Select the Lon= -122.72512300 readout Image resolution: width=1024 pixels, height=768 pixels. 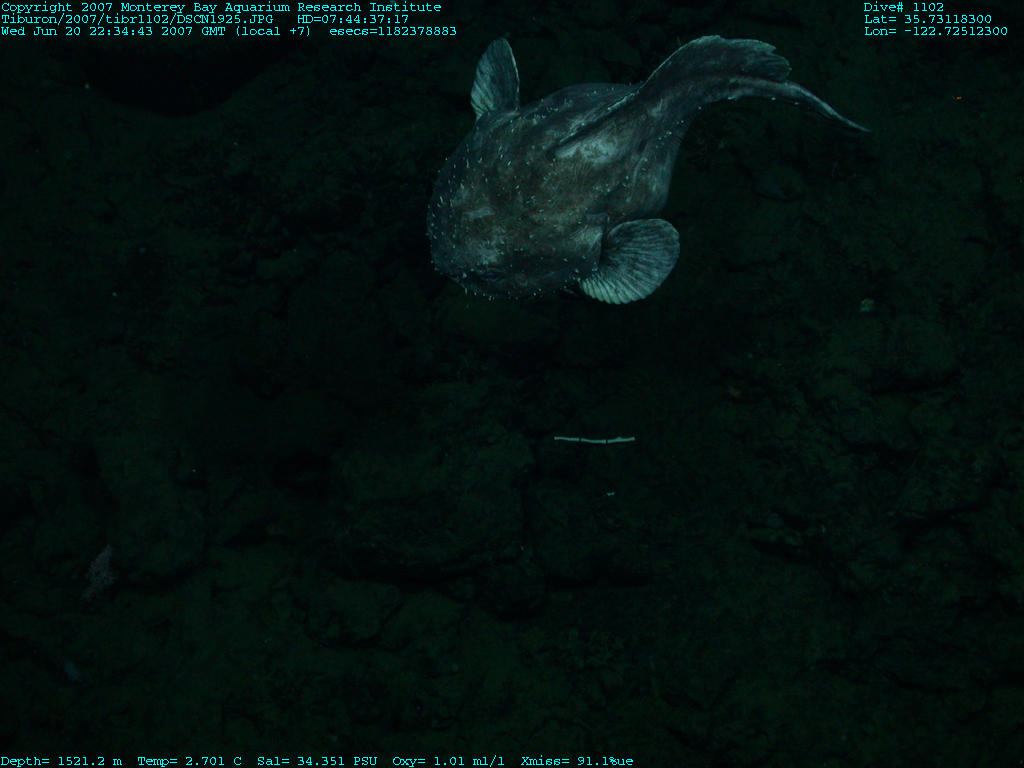click(935, 31)
